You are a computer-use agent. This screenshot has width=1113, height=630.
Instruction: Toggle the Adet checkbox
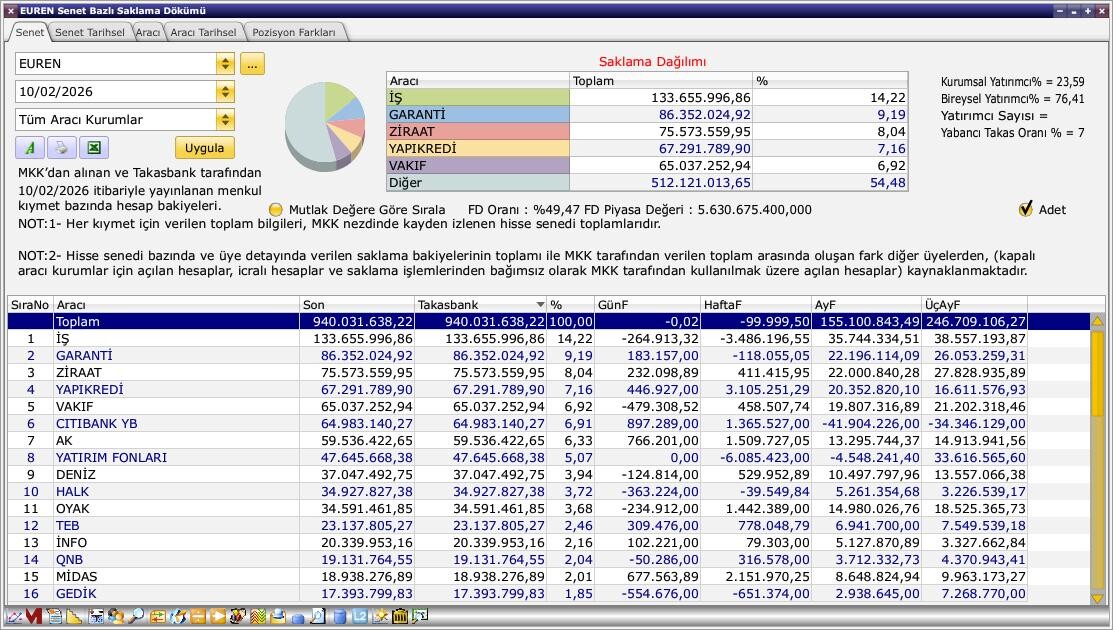pyautogui.click(x=1025, y=209)
